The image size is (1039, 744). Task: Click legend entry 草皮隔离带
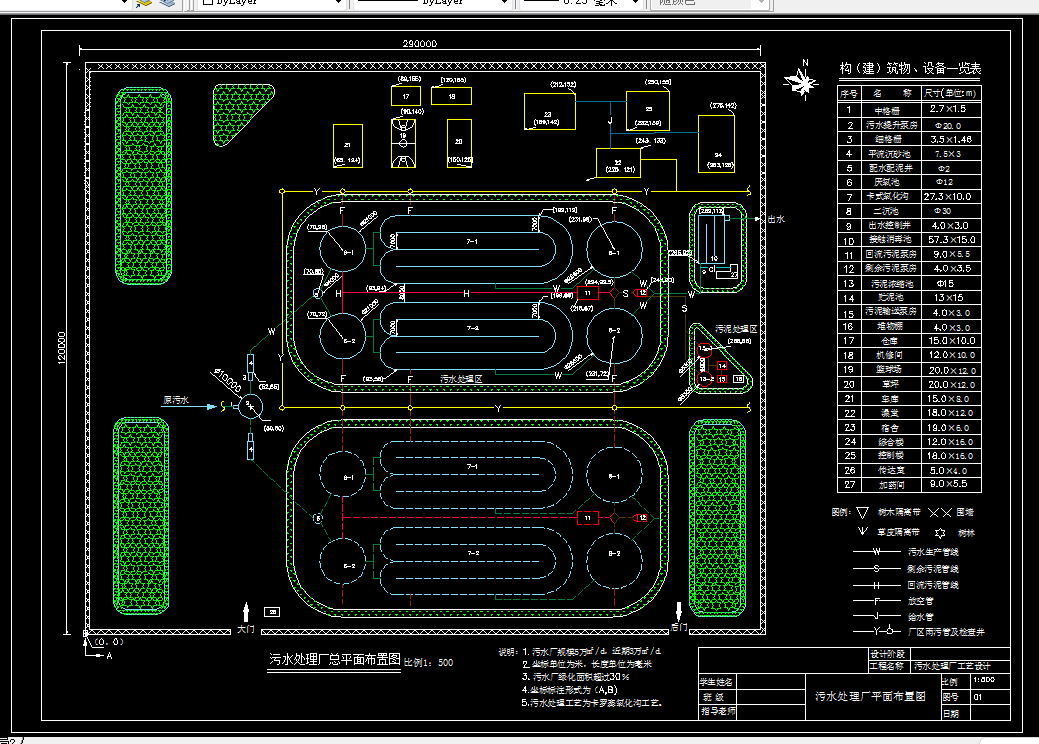coord(899,532)
